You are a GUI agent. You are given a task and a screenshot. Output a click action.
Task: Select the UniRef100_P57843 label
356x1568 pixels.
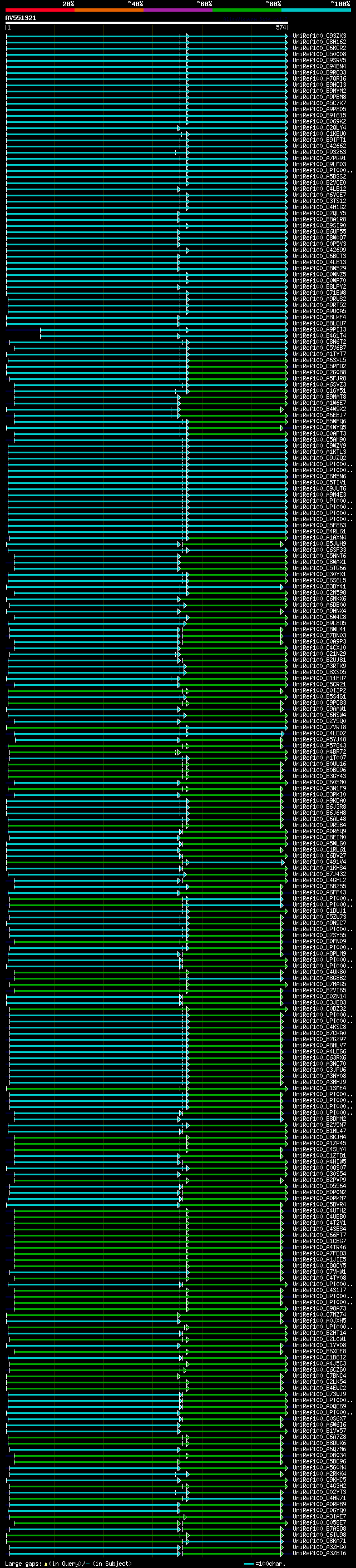coord(319,746)
